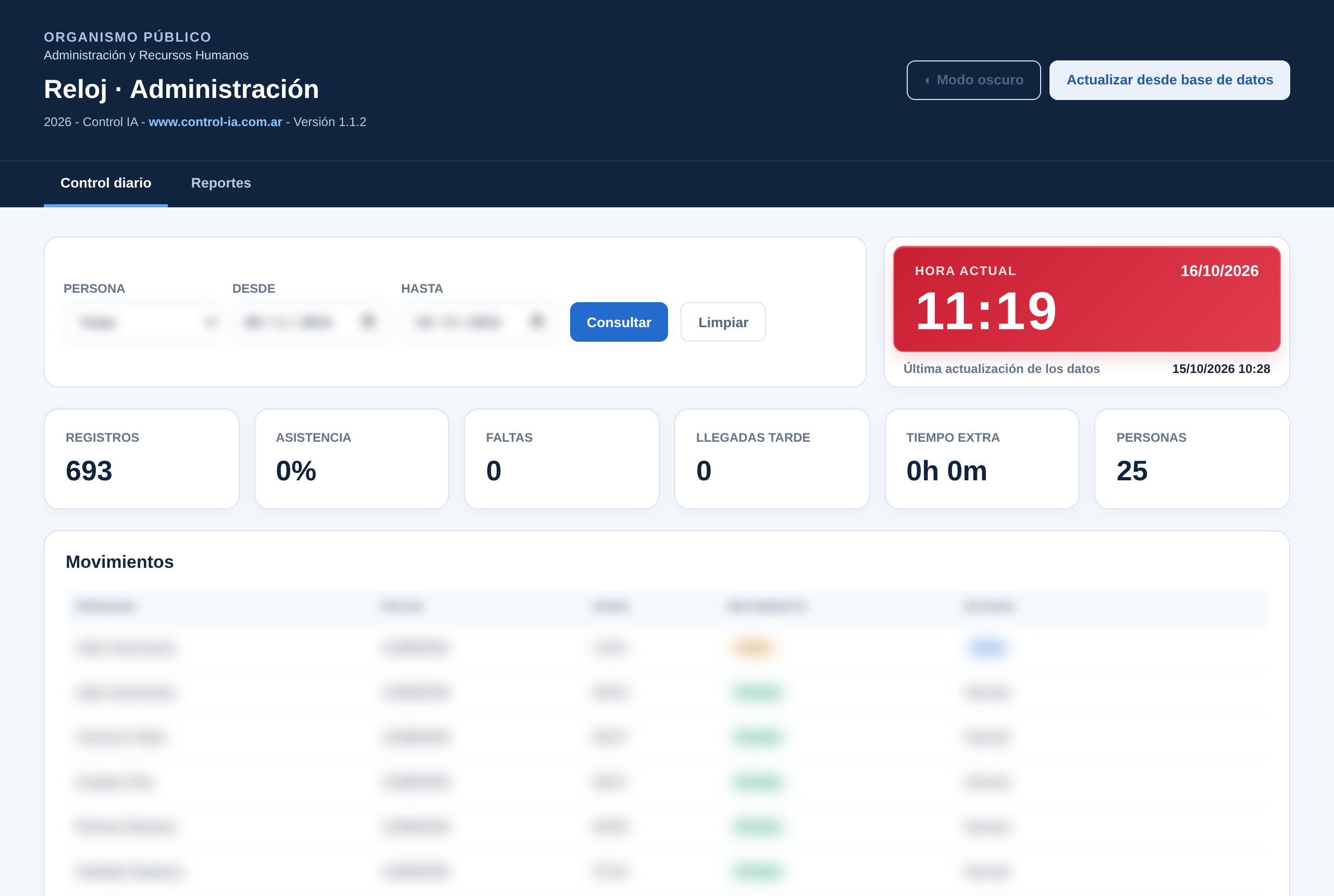Toggle the Modo oscuro button

pyautogui.click(x=973, y=80)
